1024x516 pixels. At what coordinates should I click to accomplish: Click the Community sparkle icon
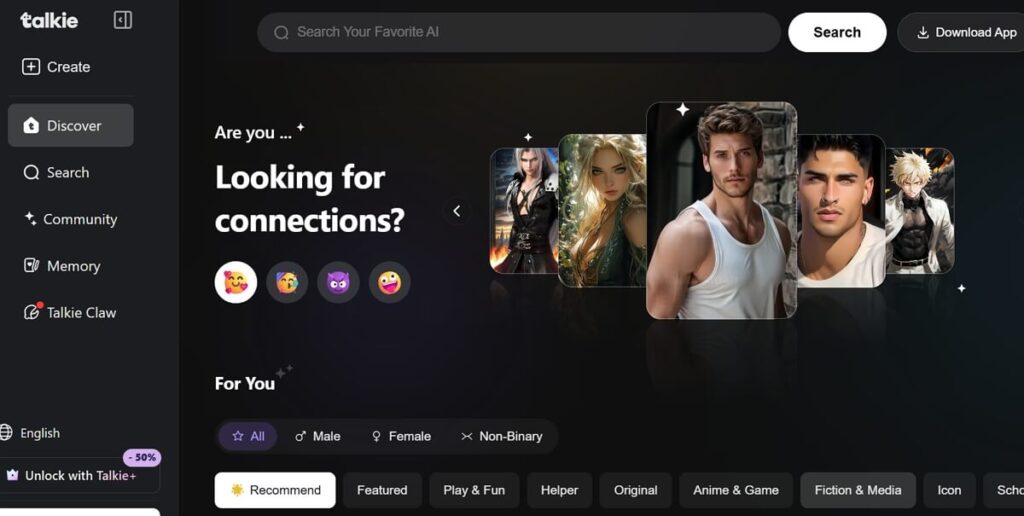point(30,219)
